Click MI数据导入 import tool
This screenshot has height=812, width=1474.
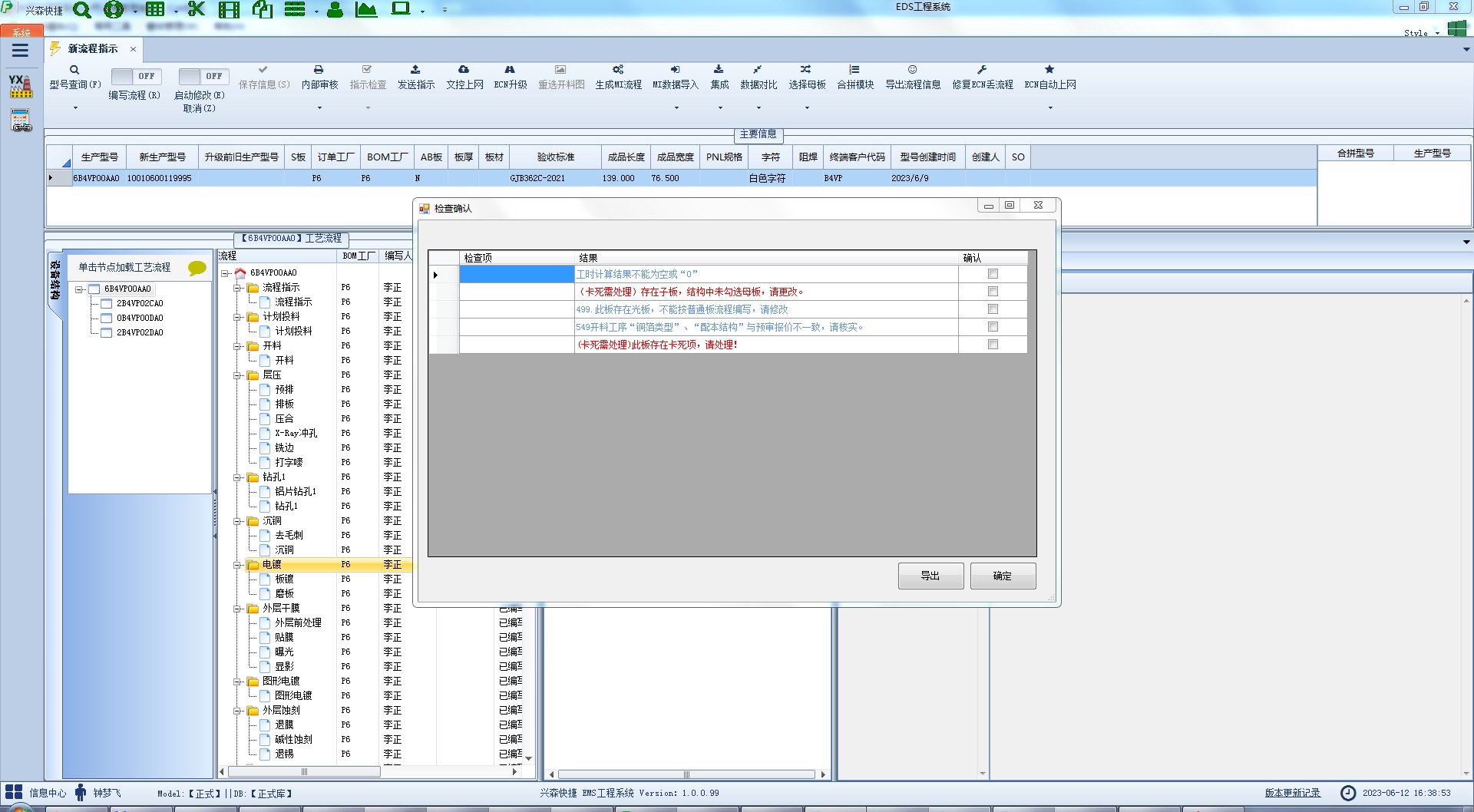(676, 78)
